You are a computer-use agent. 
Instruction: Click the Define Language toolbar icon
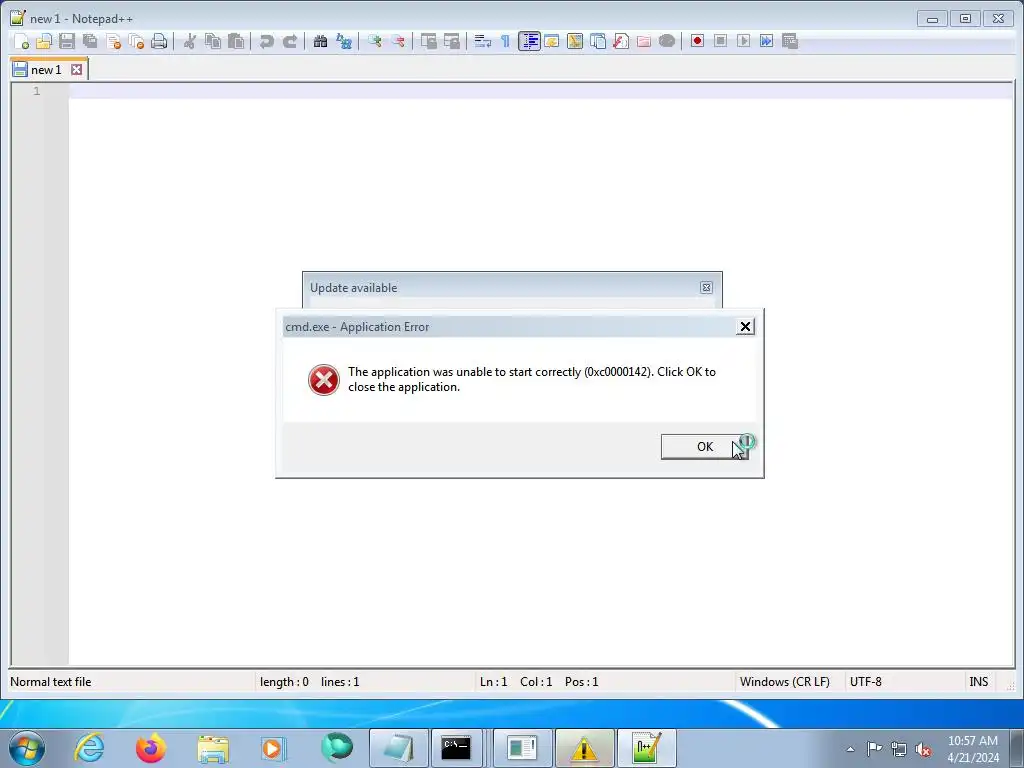(x=552, y=41)
